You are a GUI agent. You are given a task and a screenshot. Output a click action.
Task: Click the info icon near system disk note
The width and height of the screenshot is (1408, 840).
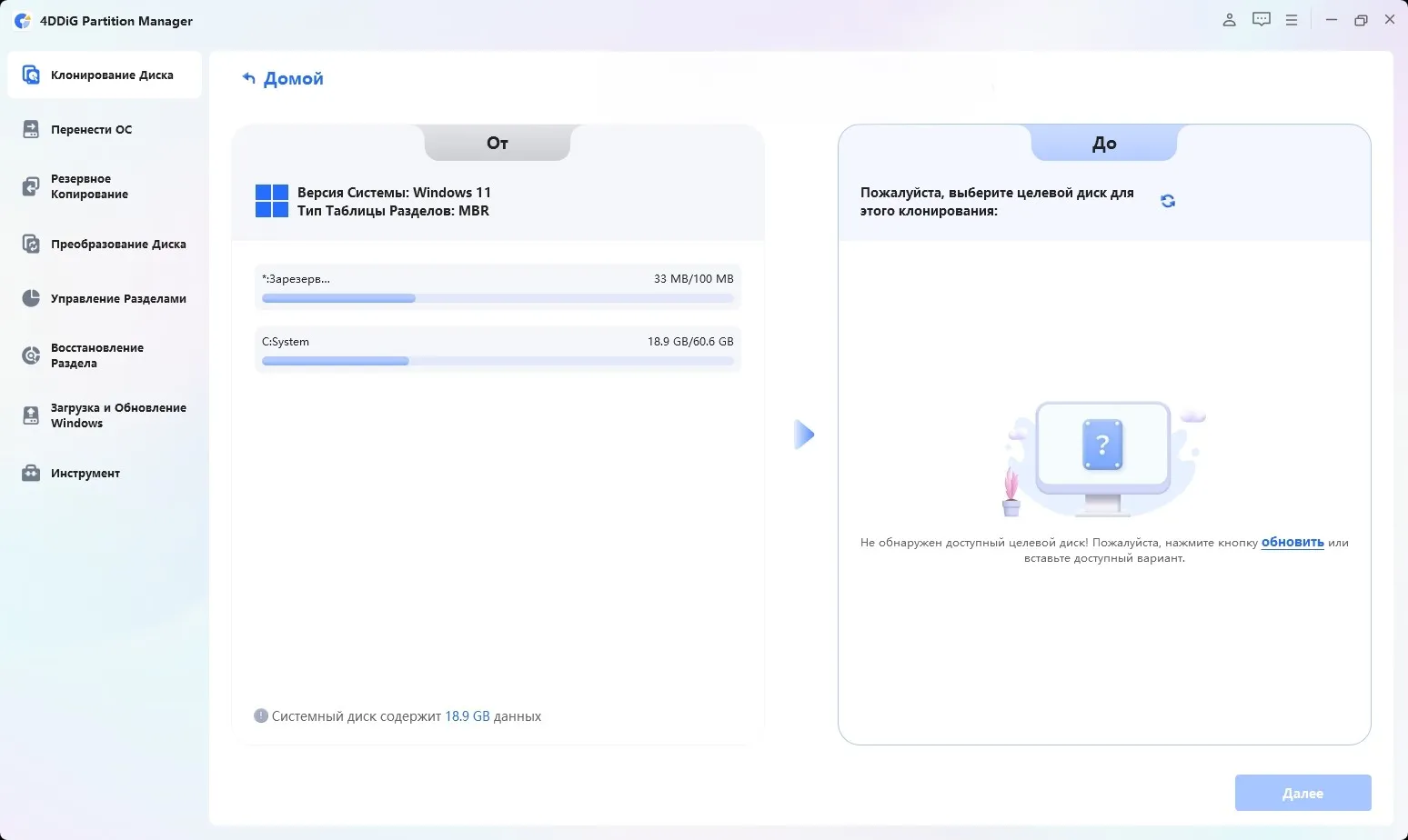pyautogui.click(x=261, y=715)
